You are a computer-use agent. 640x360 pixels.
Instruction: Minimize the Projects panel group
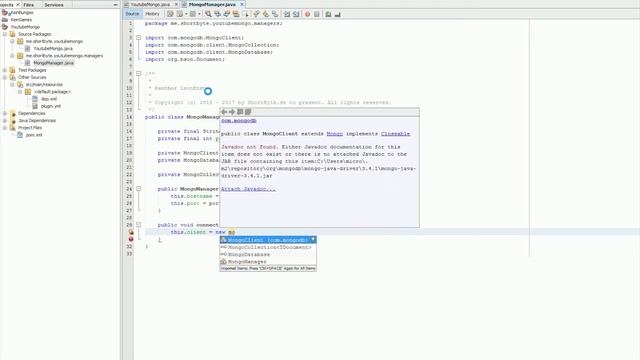tap(116, 4)
